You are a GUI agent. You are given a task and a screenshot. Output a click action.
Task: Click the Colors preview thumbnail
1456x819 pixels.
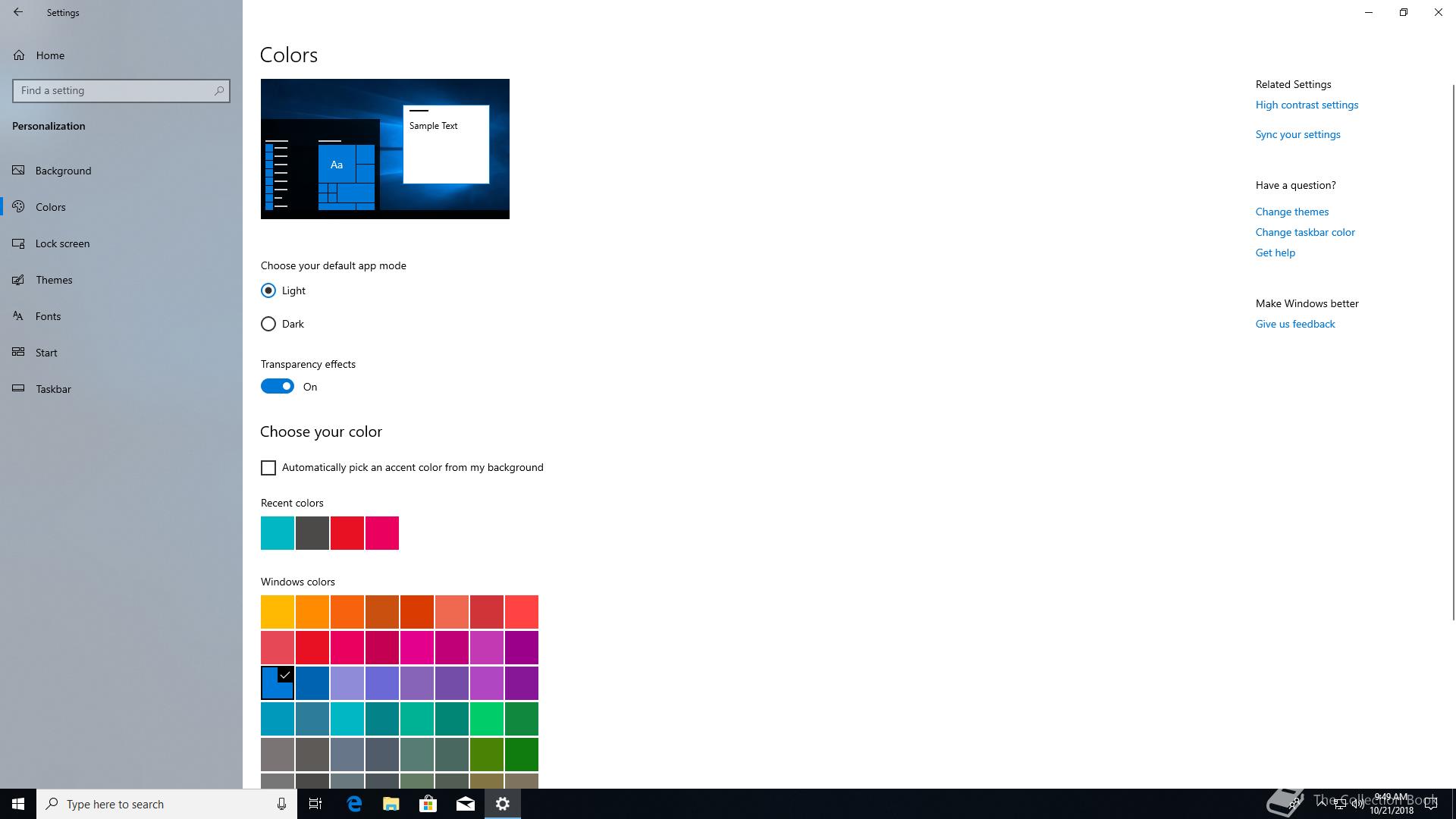(x=385, y=149)
